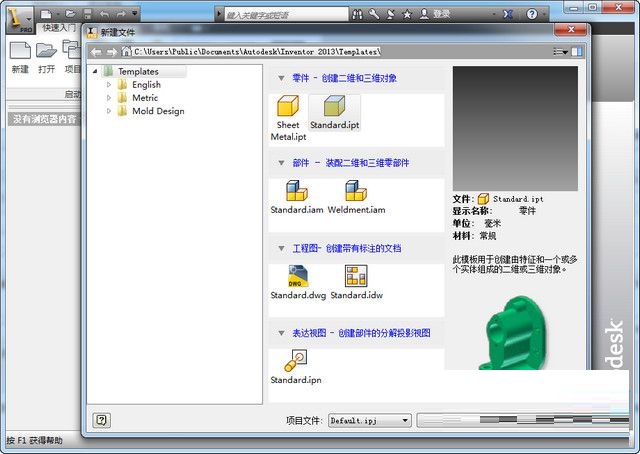The width and height of the screenshot is (640, 454).
Task: Select the Metric folder in tree
Action: 145,98
